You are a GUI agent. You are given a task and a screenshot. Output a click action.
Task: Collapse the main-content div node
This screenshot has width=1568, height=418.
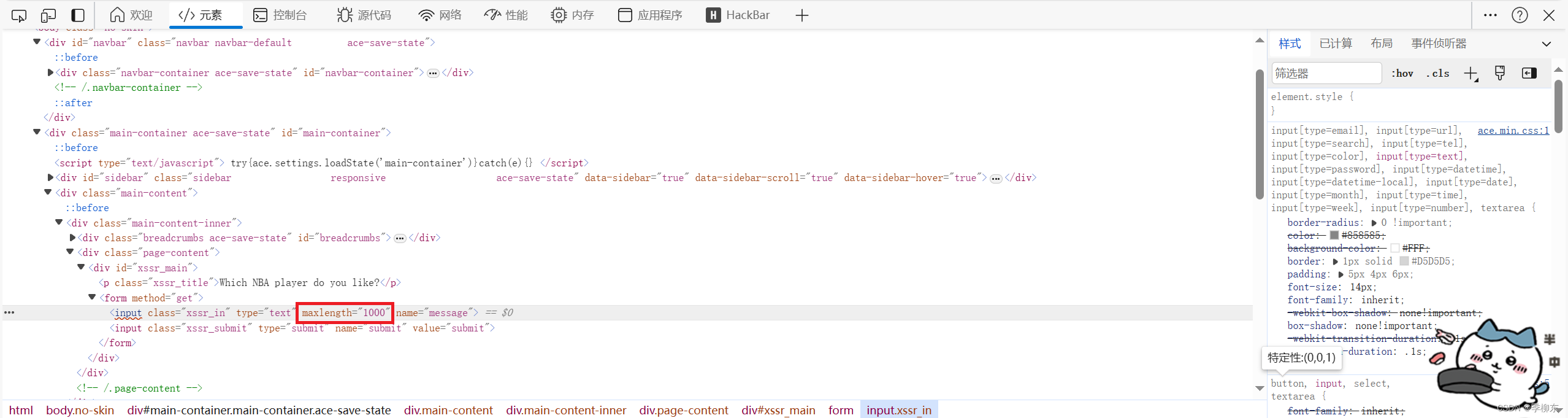tap(48, 192)
